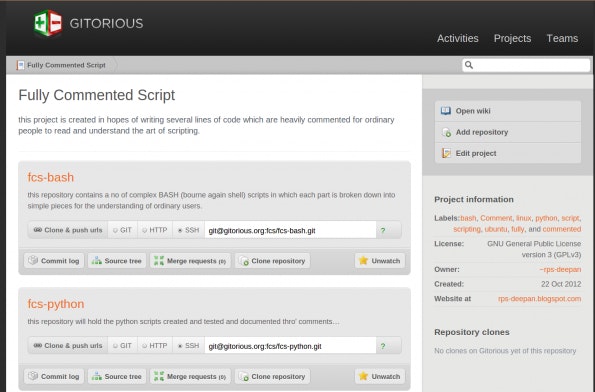Open the fully label link
This screenshot has width=595, height=392.
click(x=518, y=229)
